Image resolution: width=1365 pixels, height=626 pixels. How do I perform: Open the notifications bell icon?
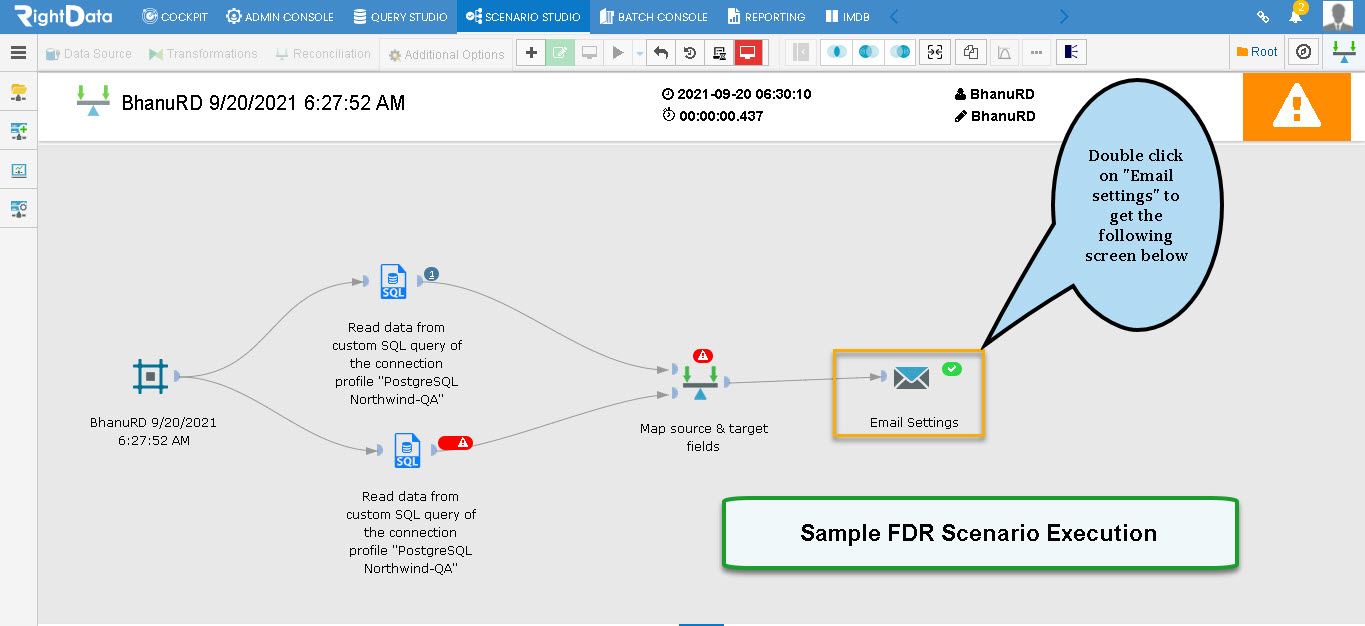tap(1296, 17)
